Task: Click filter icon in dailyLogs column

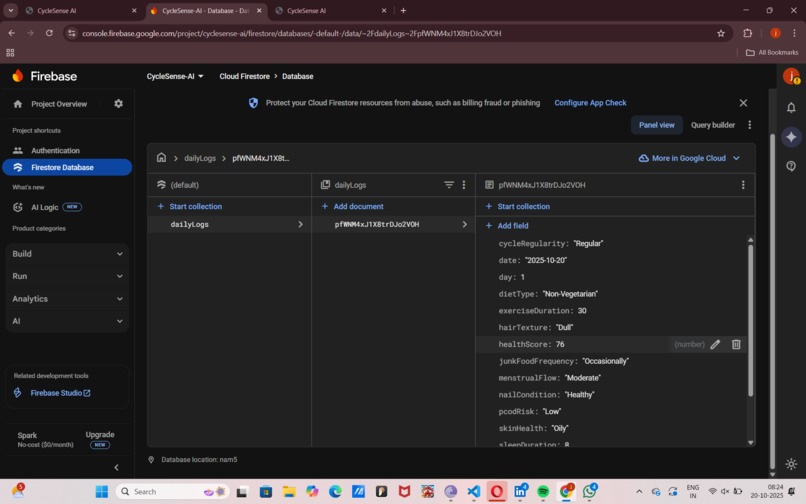Action: [x=449, y=185]
